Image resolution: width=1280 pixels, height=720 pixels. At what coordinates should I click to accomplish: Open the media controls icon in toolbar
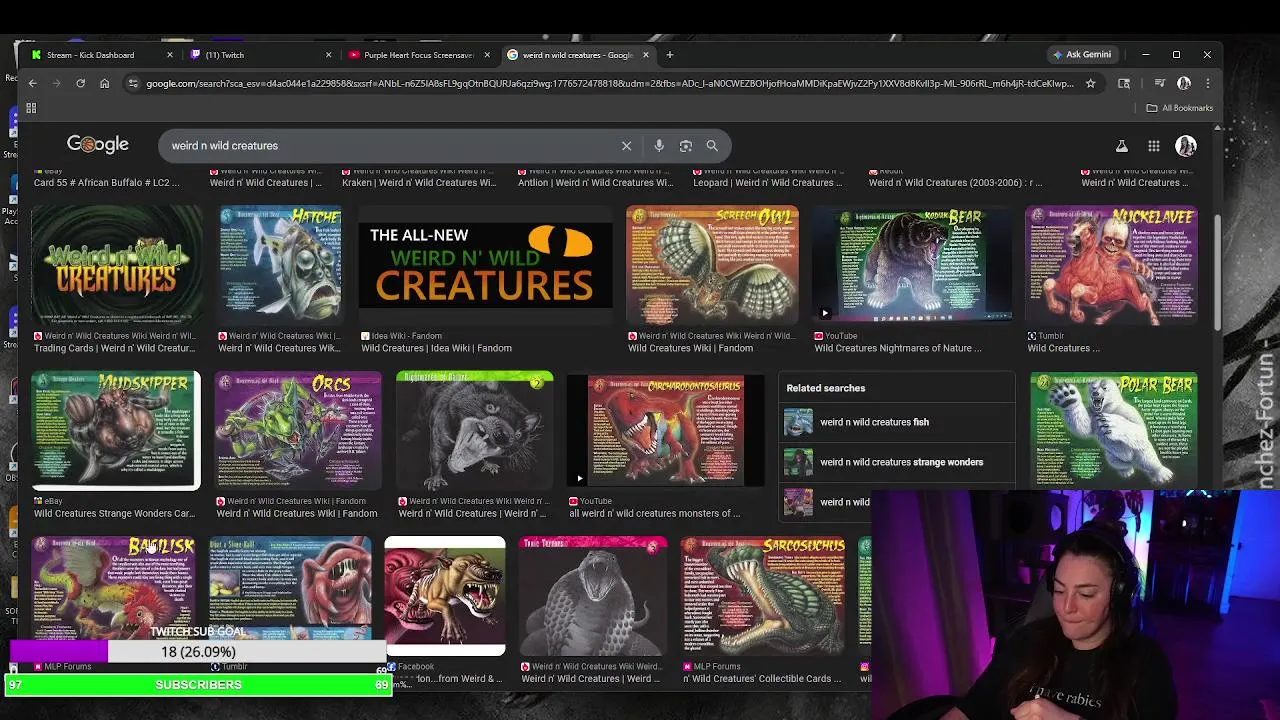(x=1159, y=83)
